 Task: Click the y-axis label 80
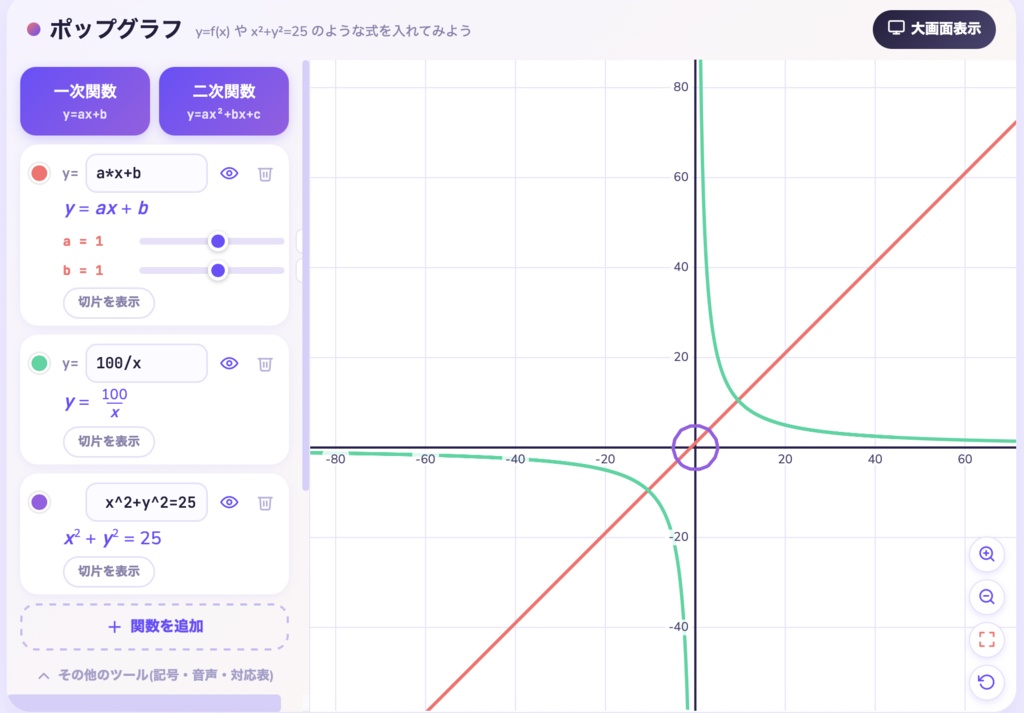pyautogui.click(x=680, y=87)
